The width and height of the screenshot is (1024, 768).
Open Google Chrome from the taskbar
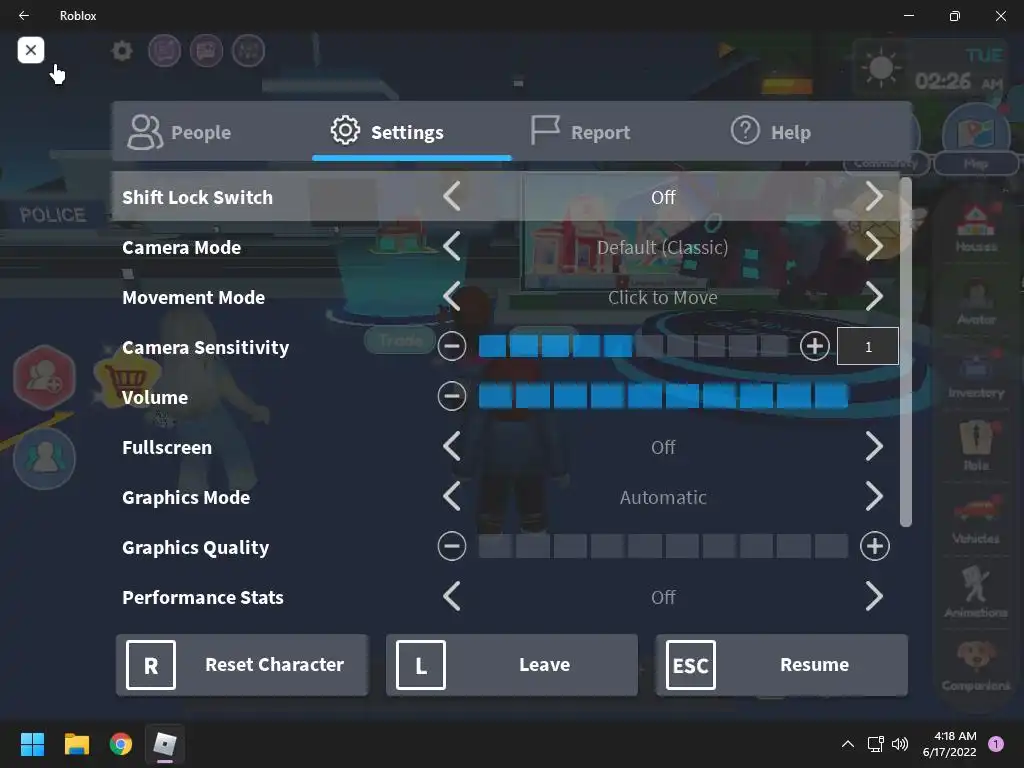pyautogui.click(x=120, y=744)
